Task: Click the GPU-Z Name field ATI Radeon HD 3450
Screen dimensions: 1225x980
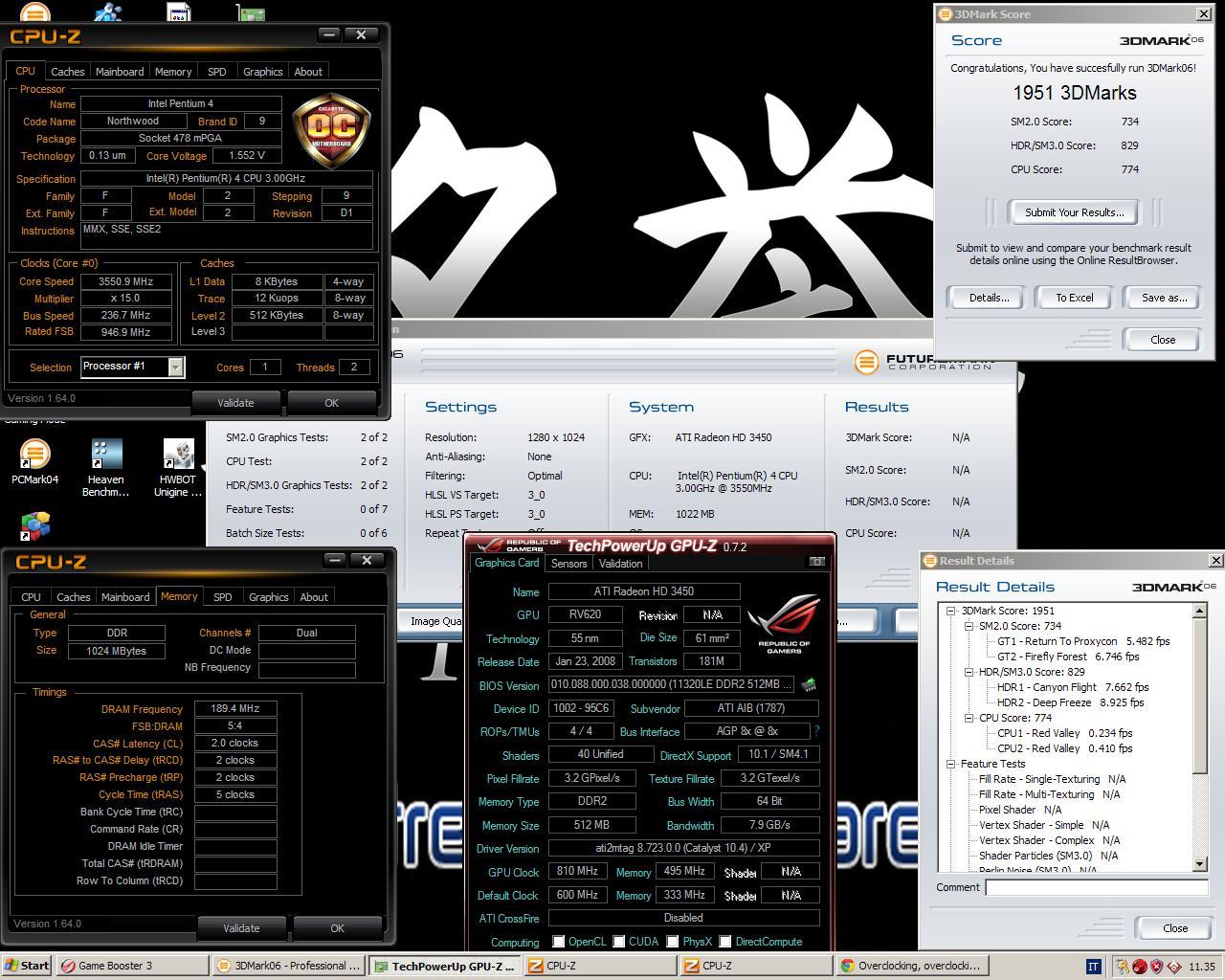Action: (644, 591)
